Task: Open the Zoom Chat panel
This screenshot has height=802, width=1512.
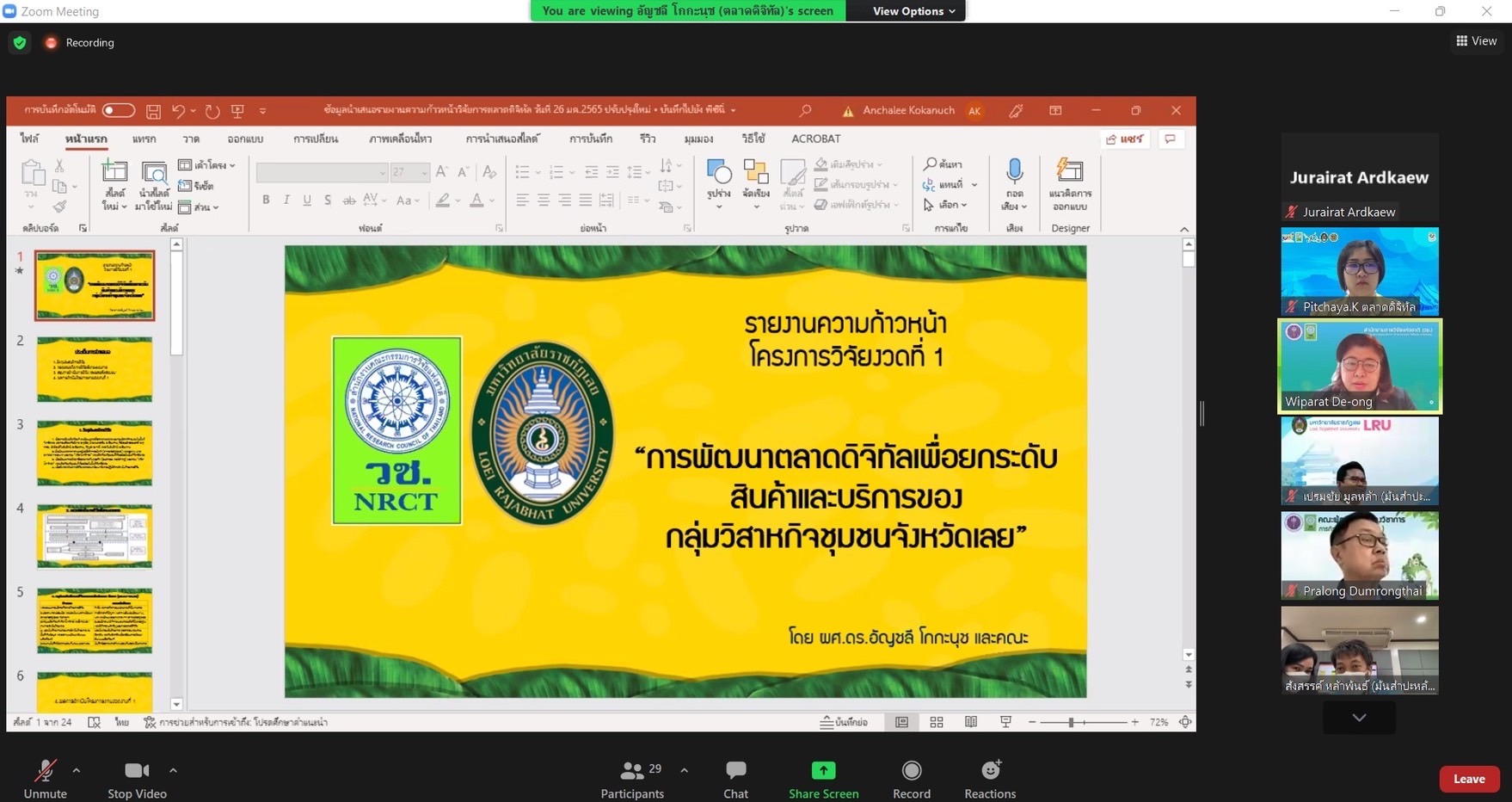Action: click(x=736, y=780)
